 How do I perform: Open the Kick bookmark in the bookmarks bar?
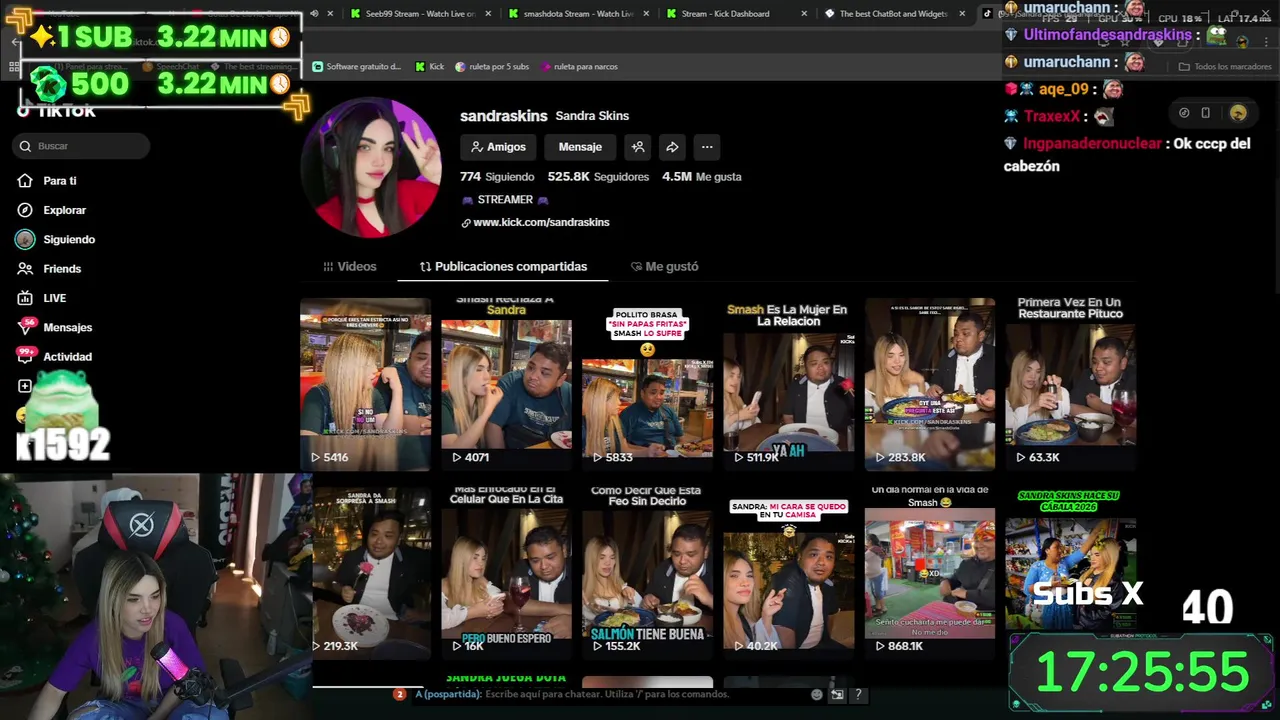tap(429, 67)
